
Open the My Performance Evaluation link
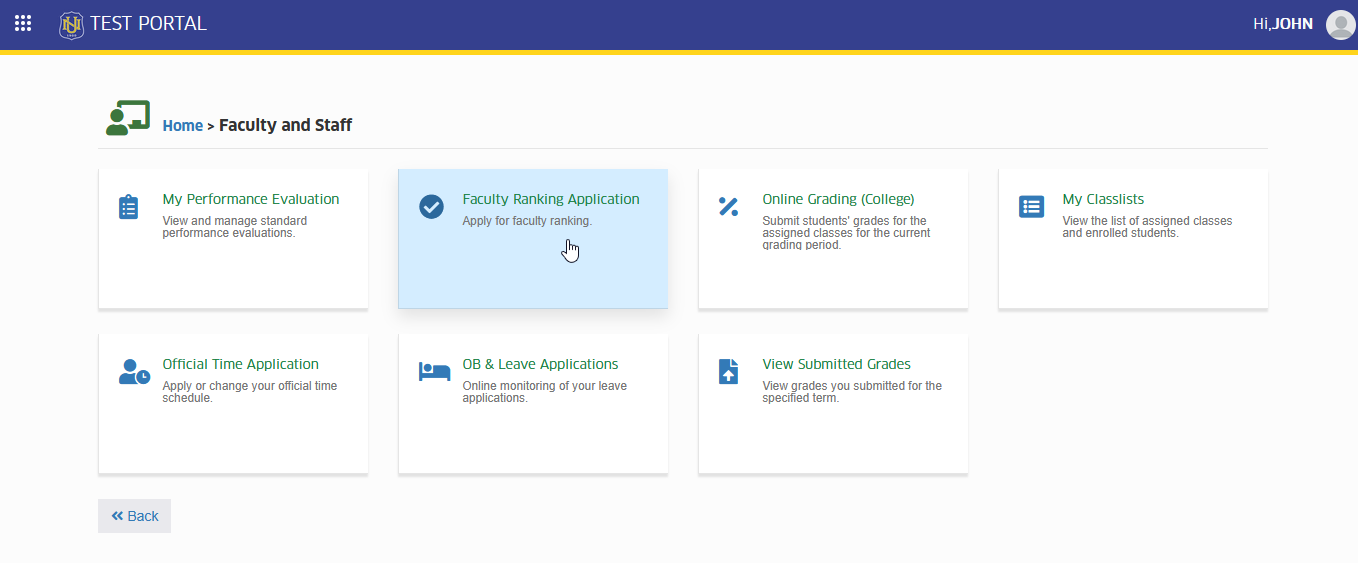251,199
